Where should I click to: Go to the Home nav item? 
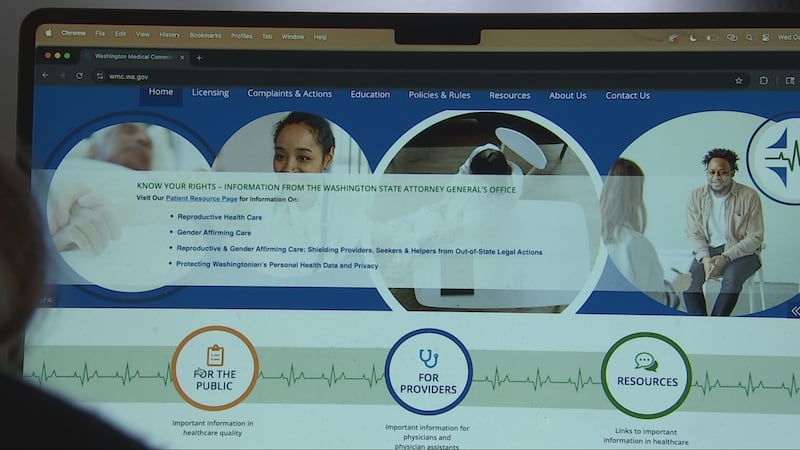point(161,92)
